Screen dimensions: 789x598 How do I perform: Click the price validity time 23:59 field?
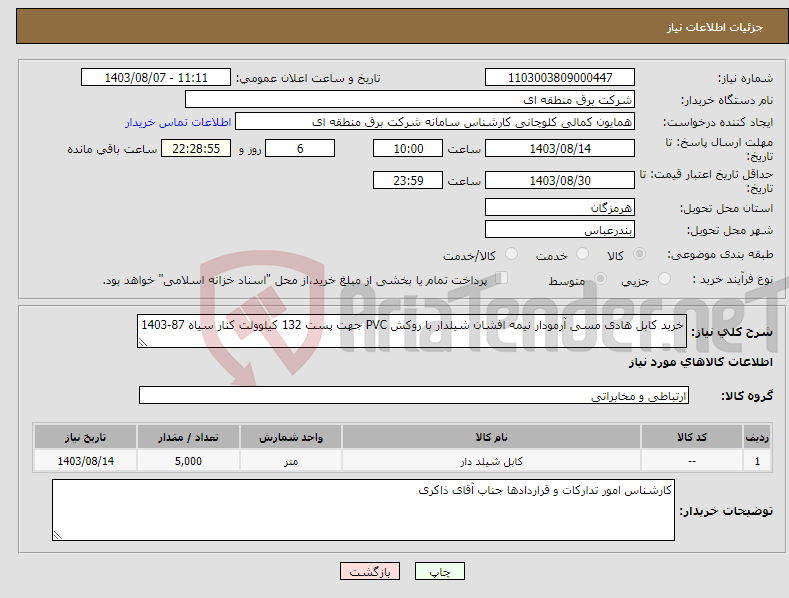pyautogui.click(x=408, y=180)
